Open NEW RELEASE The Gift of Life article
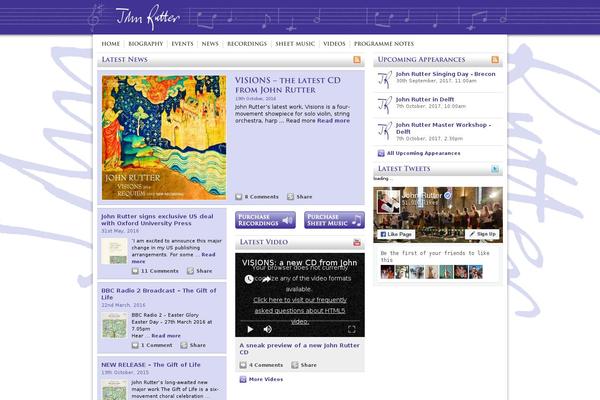600x400 pixels. pyautogui.click(x=151, y=365)
